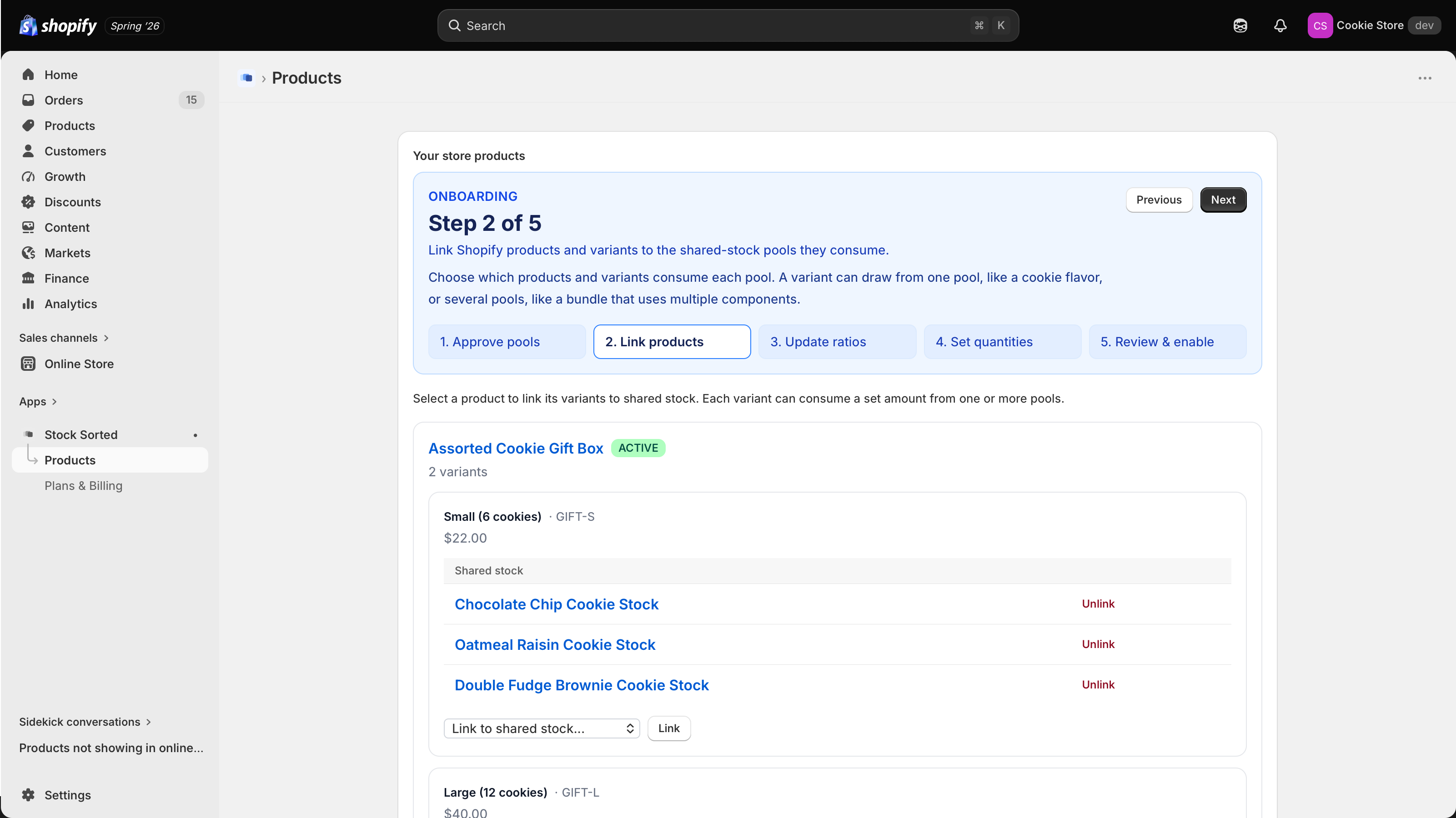
Task: Open 'Products not showing in online...' conversation
Action: tap(111, 748)
